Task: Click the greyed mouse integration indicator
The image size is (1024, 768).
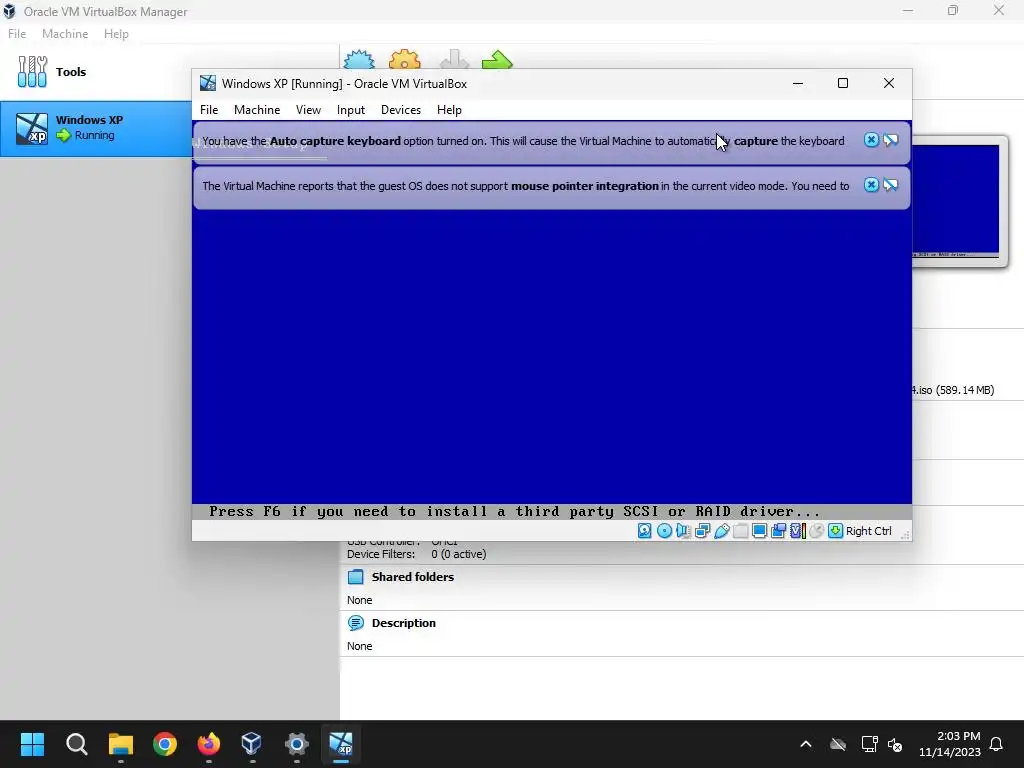Action: point(816,531)
